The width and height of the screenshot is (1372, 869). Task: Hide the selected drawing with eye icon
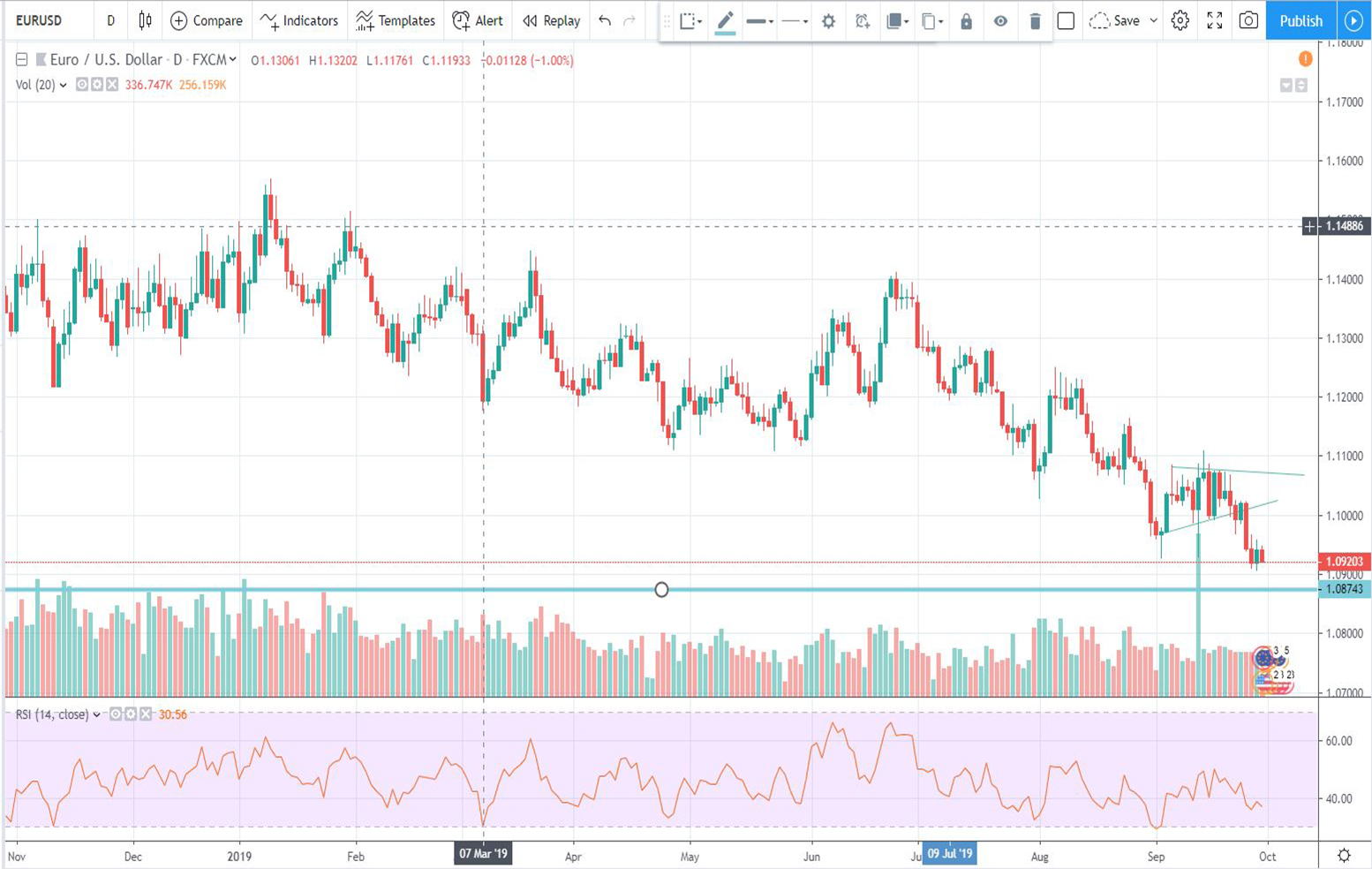pyautogui.click(x=1000, y=21)
